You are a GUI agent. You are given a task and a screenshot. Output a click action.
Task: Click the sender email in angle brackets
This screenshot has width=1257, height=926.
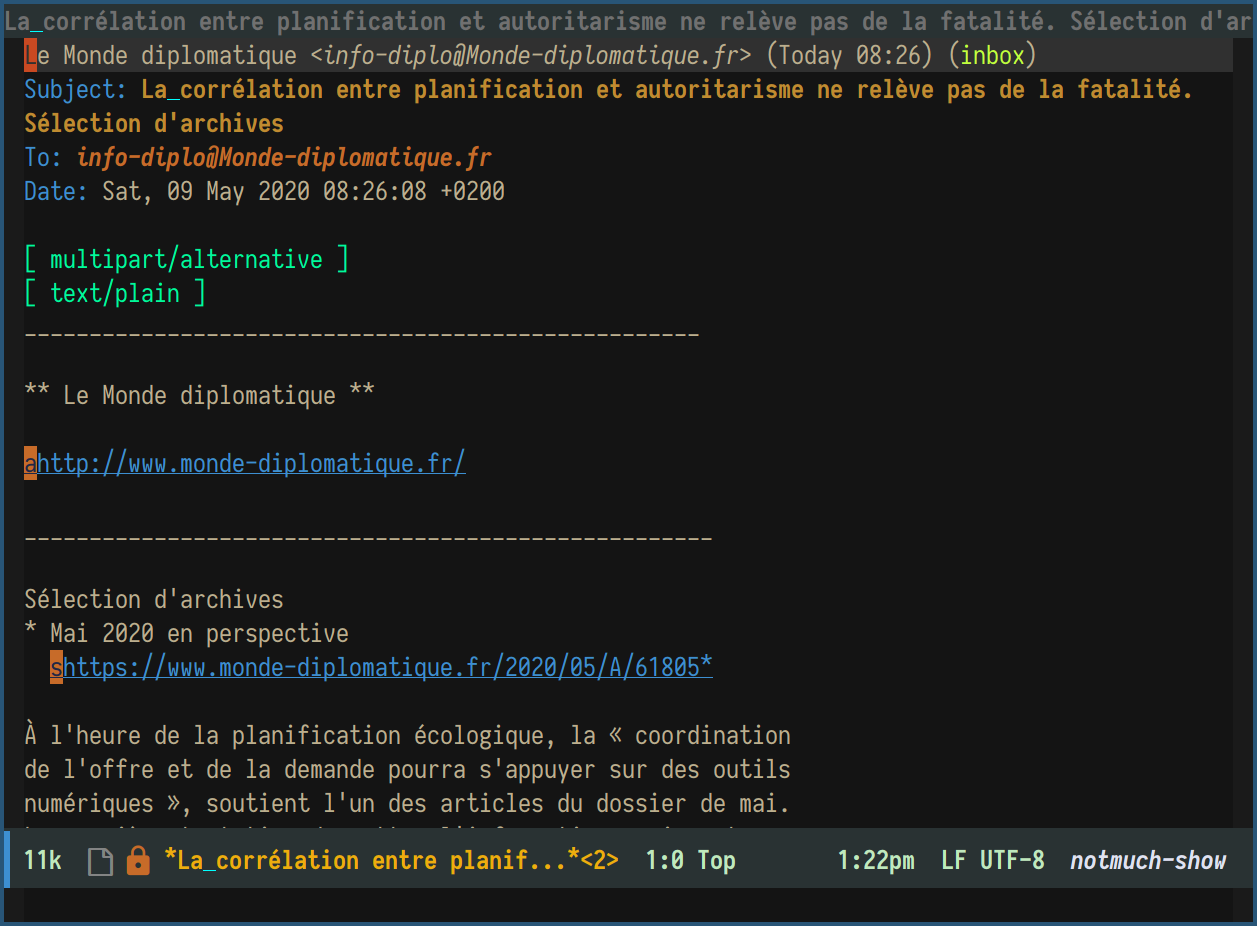coord(531,55)
